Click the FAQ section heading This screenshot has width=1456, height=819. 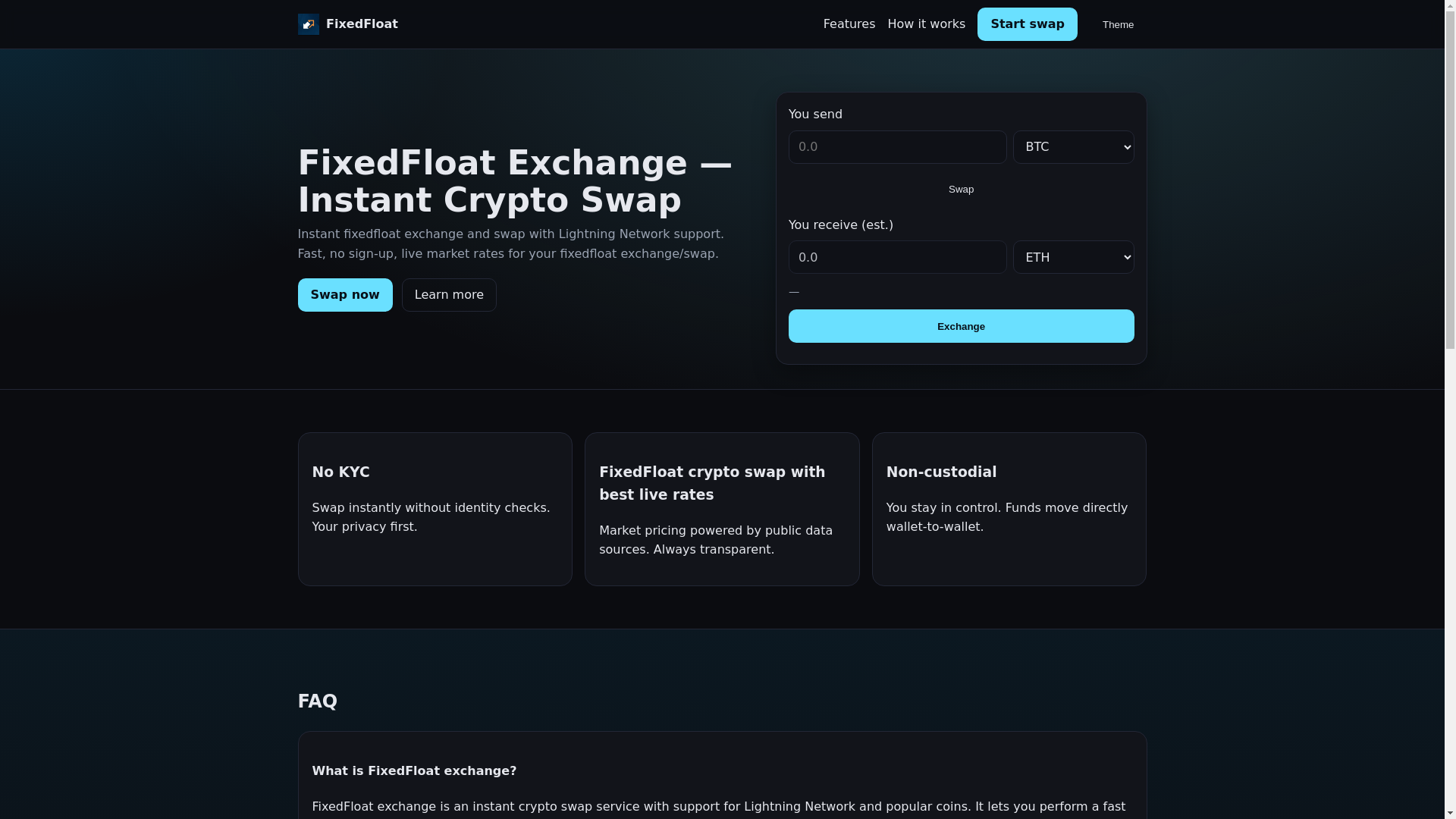318,701
